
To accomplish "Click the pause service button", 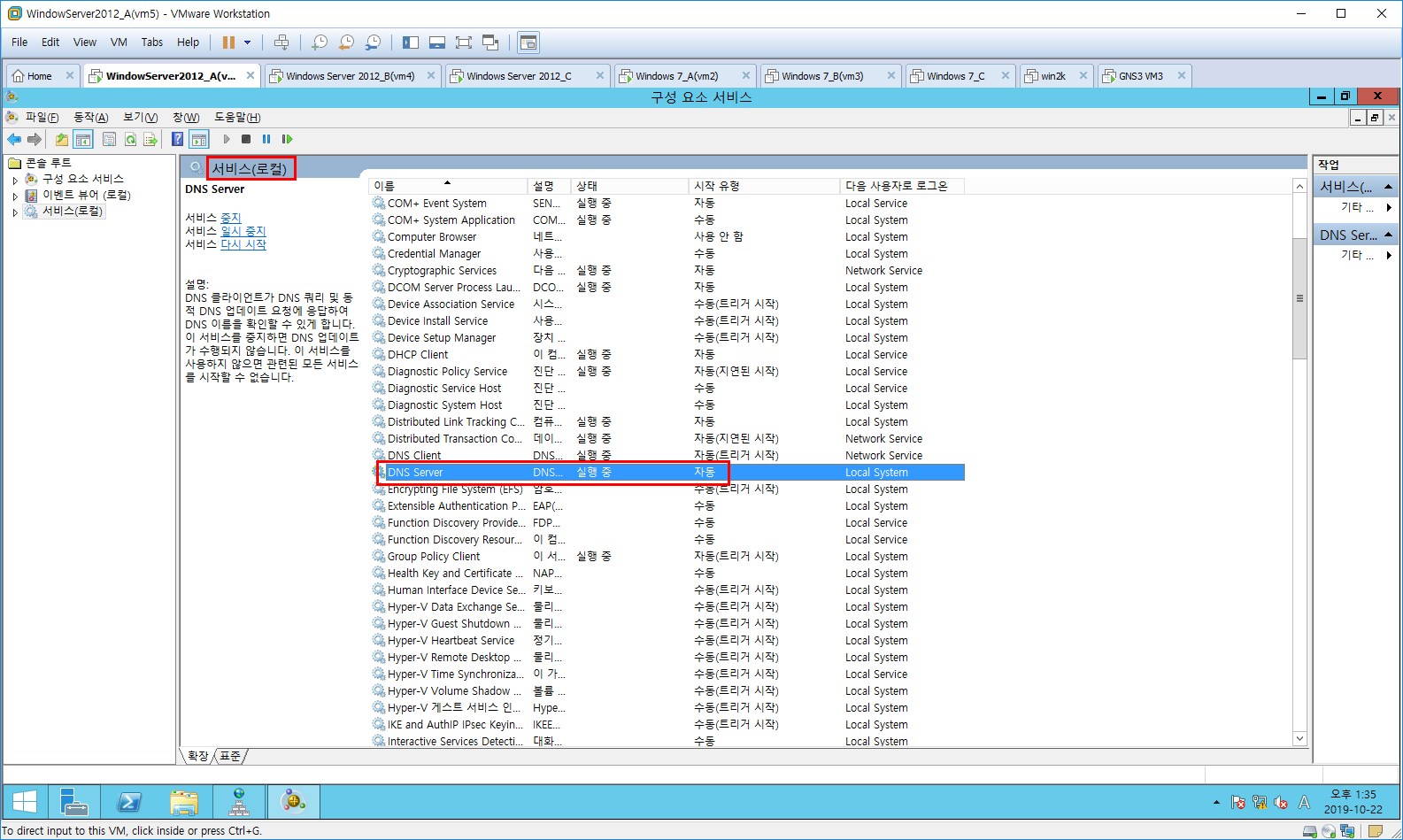I will click(x=266, y=139).
